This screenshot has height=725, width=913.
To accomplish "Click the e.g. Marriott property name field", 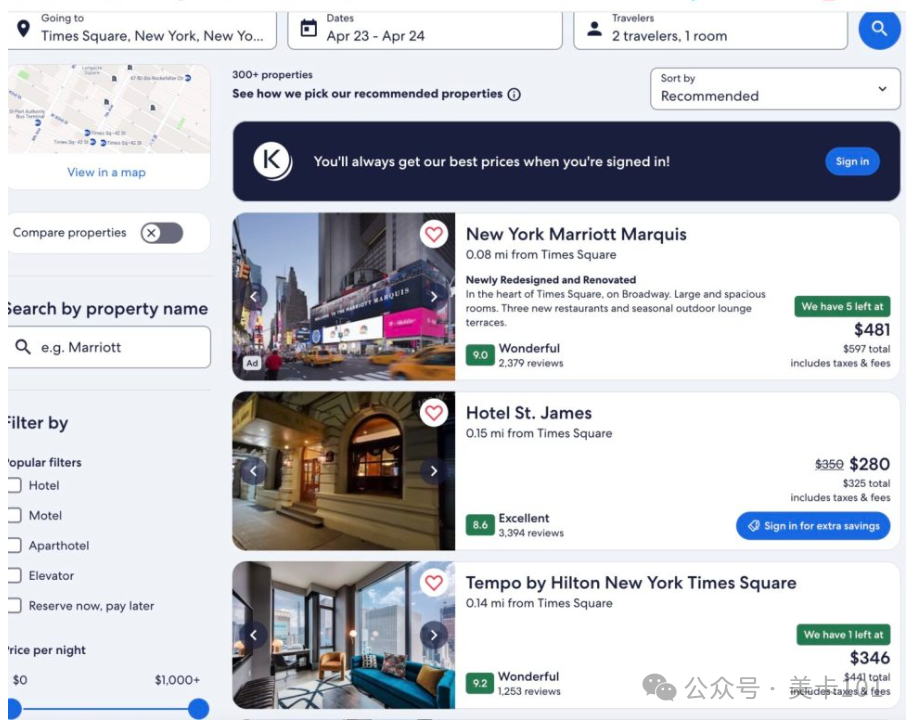I will click(109, 347).
